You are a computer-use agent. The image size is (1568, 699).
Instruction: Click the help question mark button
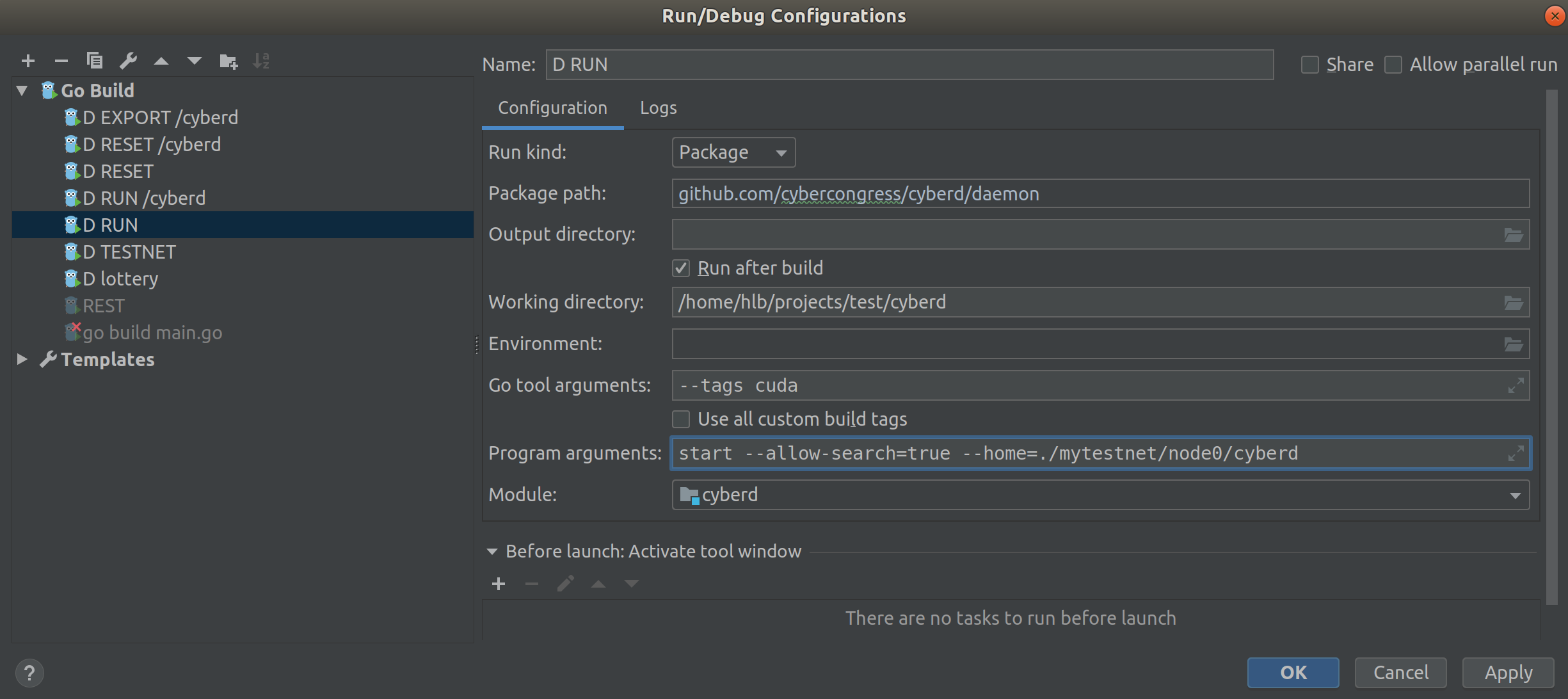click(x=29, y=672)
